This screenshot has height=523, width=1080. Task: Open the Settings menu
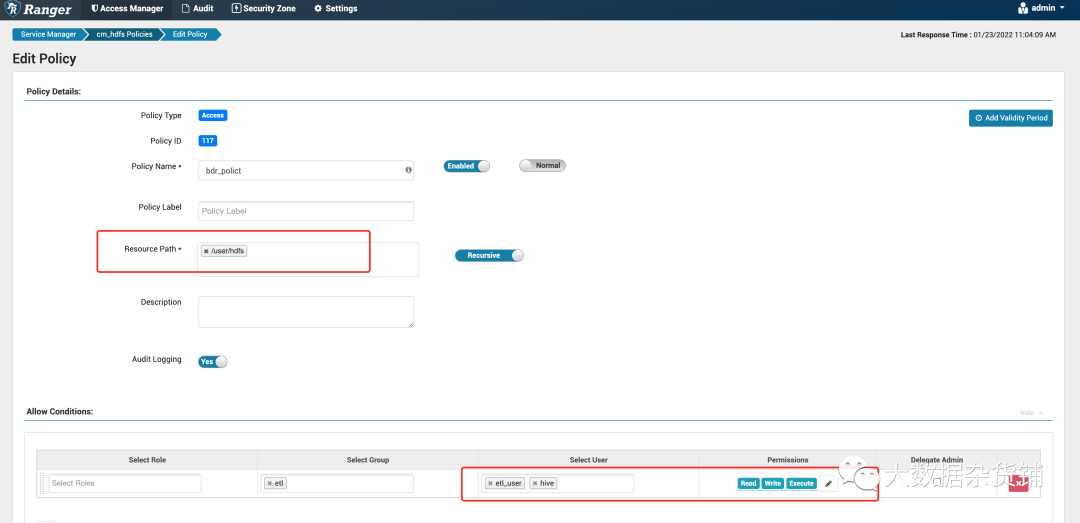pos(335,9)
